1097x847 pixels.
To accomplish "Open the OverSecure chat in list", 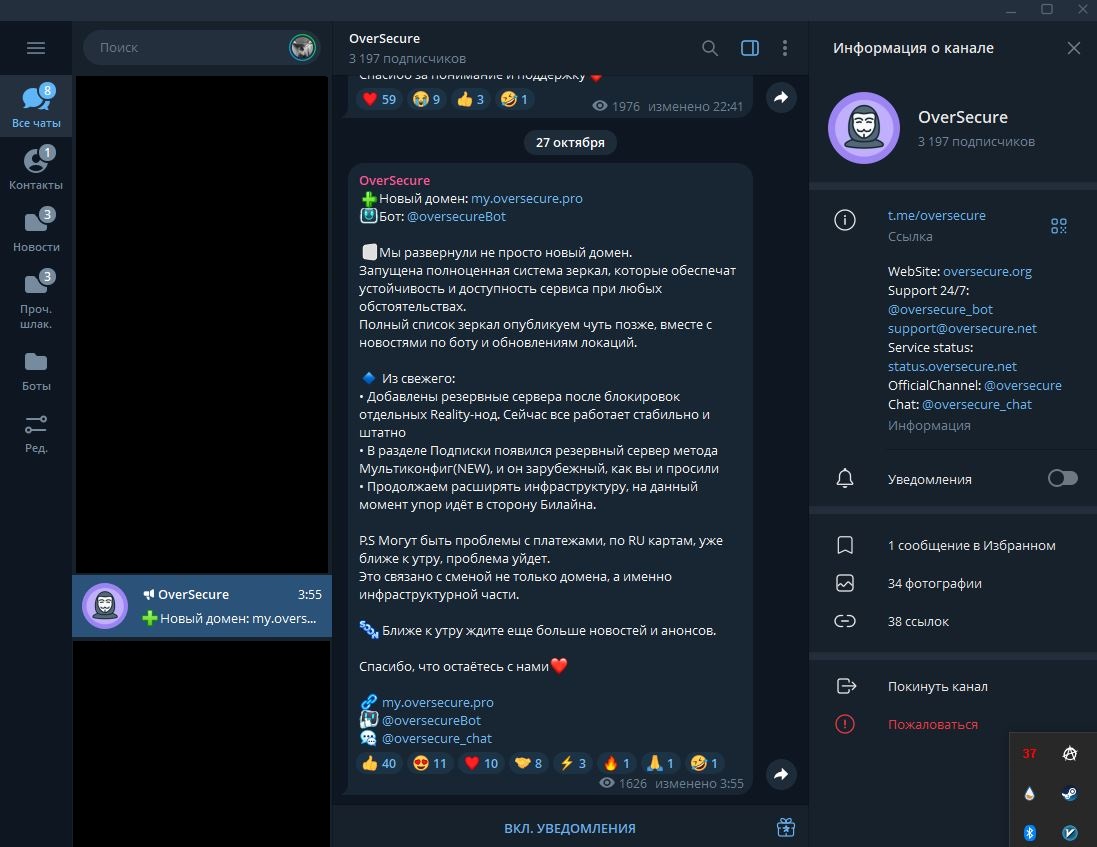I will tap(201, 606).
